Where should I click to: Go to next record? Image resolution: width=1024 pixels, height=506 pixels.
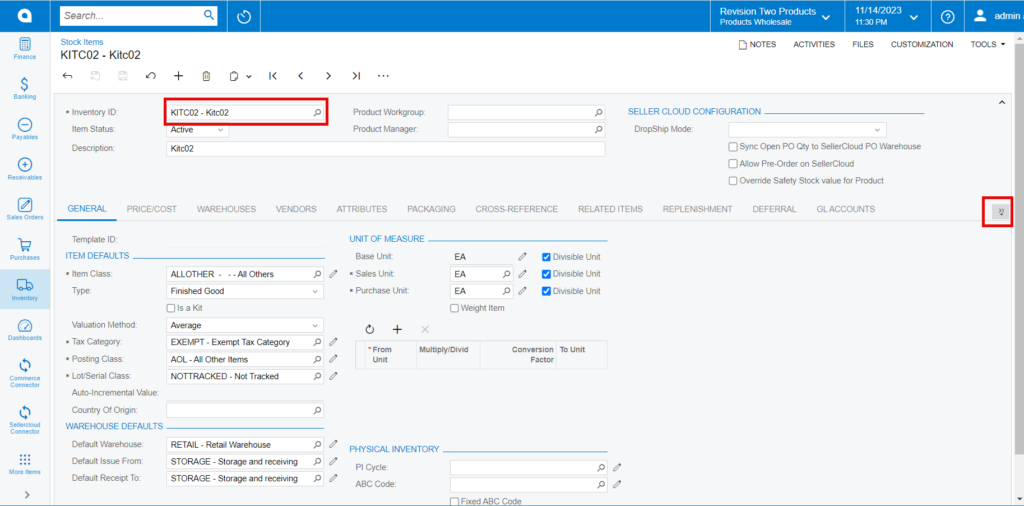click(328, 76)
